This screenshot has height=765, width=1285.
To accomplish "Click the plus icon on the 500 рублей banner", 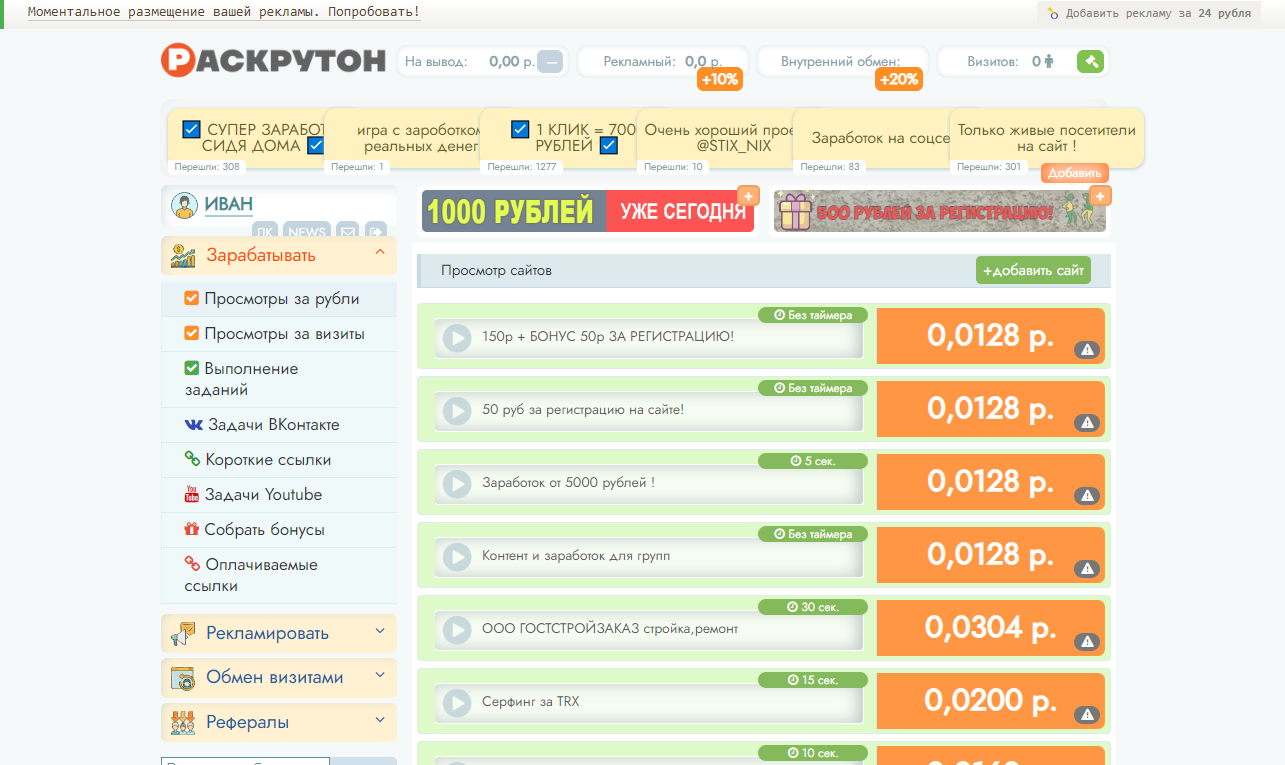I will 1100,196.
